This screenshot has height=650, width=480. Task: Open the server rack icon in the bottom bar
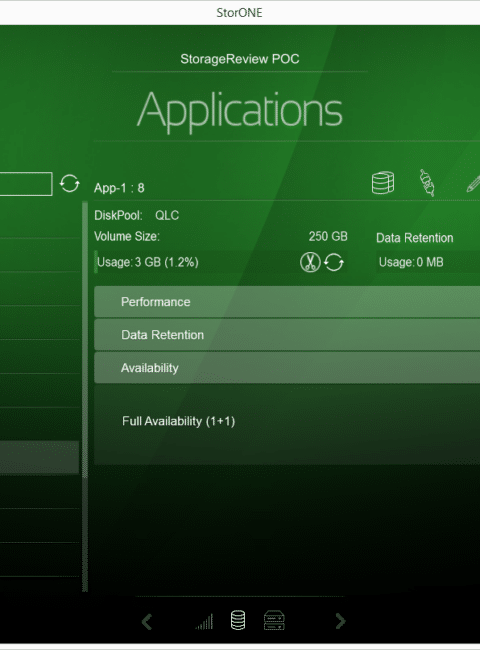(x=274, y=620)
